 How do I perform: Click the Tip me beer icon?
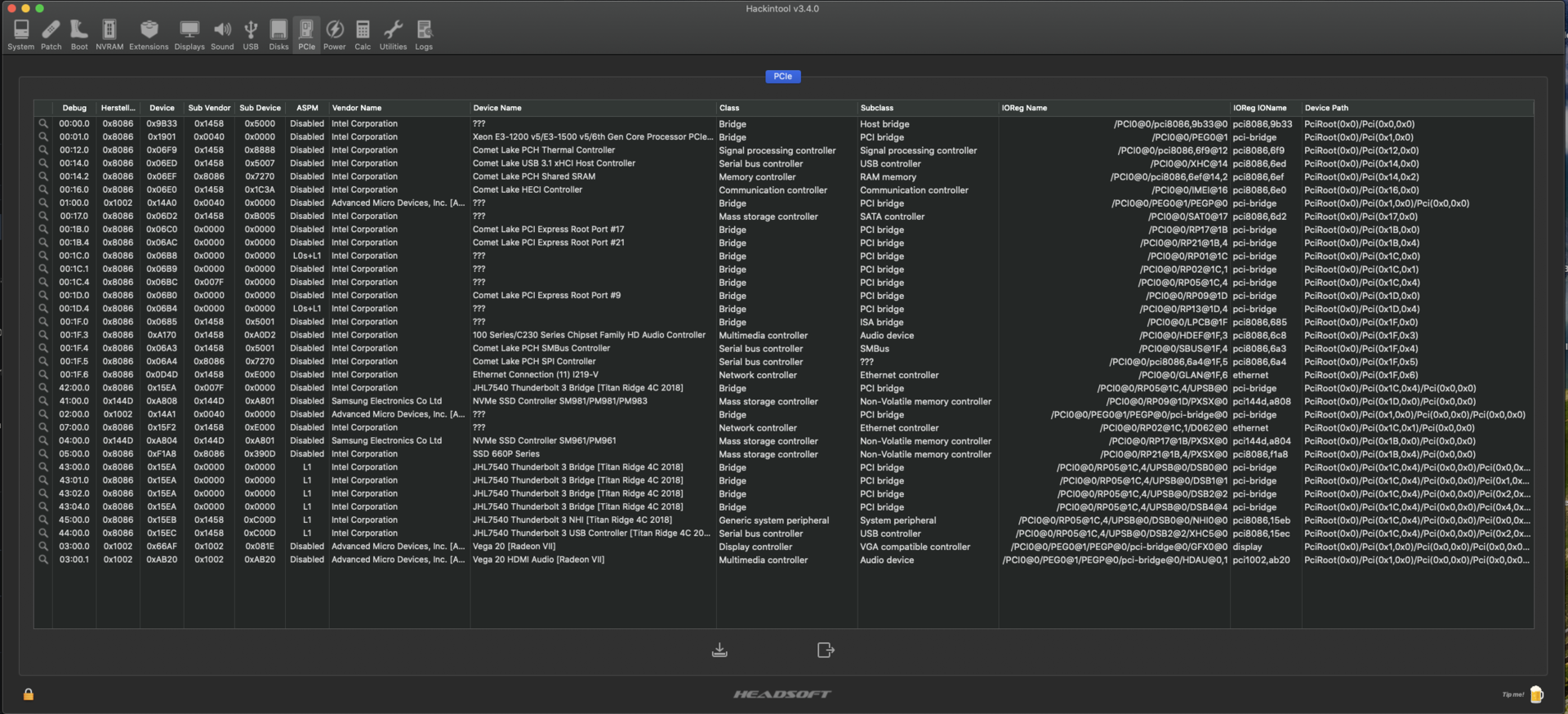[x=1536, y=694]
